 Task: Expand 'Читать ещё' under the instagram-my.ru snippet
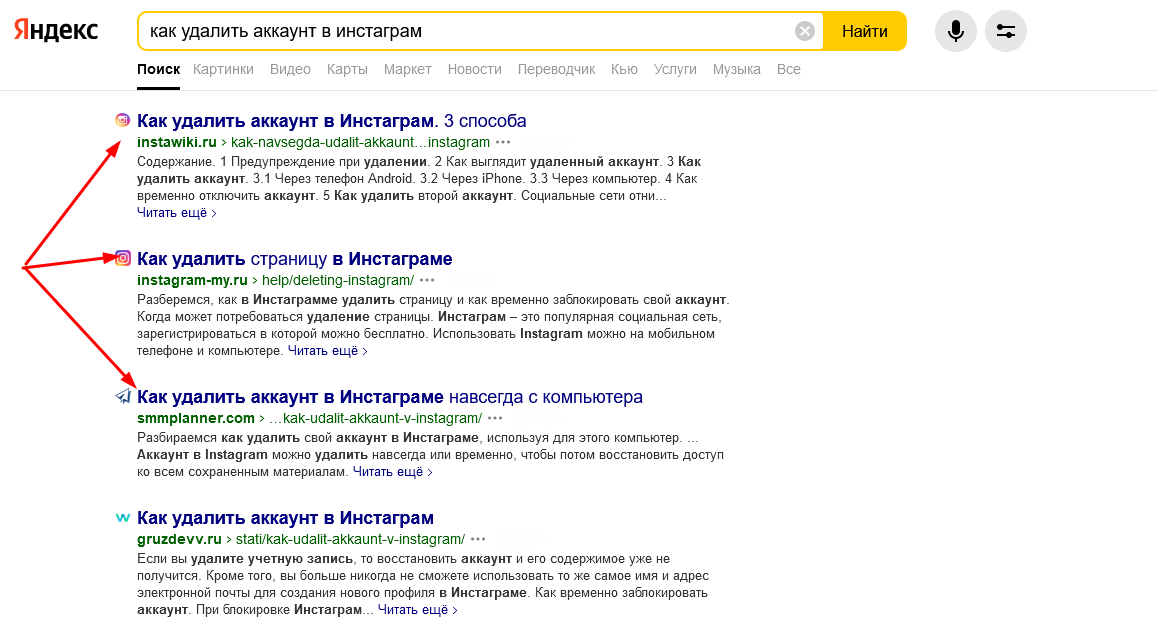[x=327, y=351]
